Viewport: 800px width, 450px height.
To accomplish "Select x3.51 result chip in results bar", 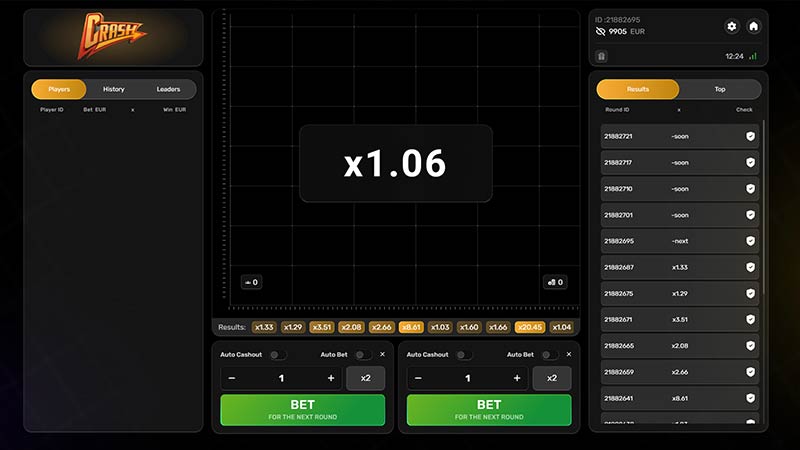I will [322, 327].
